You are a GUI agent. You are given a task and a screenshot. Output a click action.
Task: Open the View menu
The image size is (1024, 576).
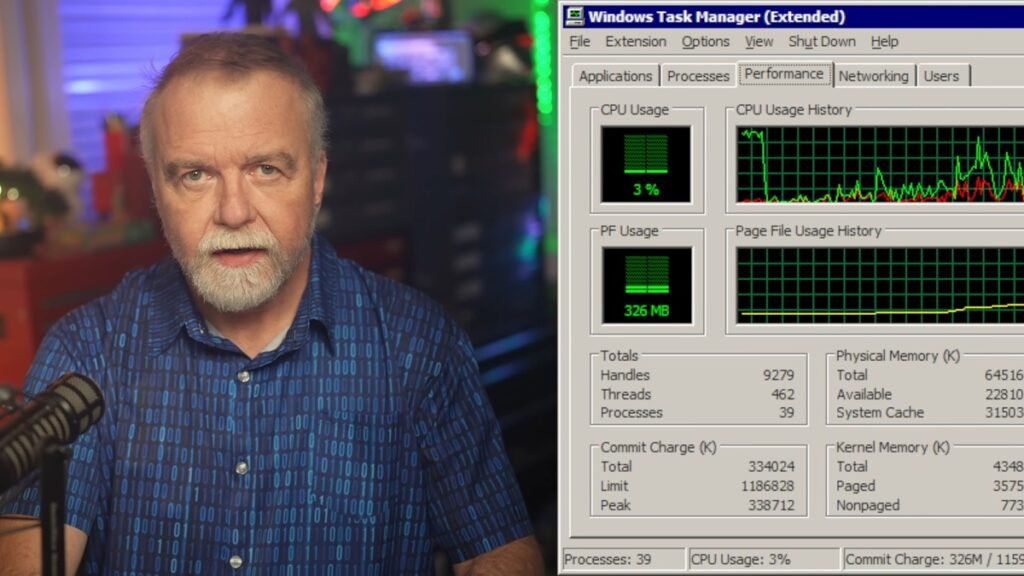tap(759, 42)
